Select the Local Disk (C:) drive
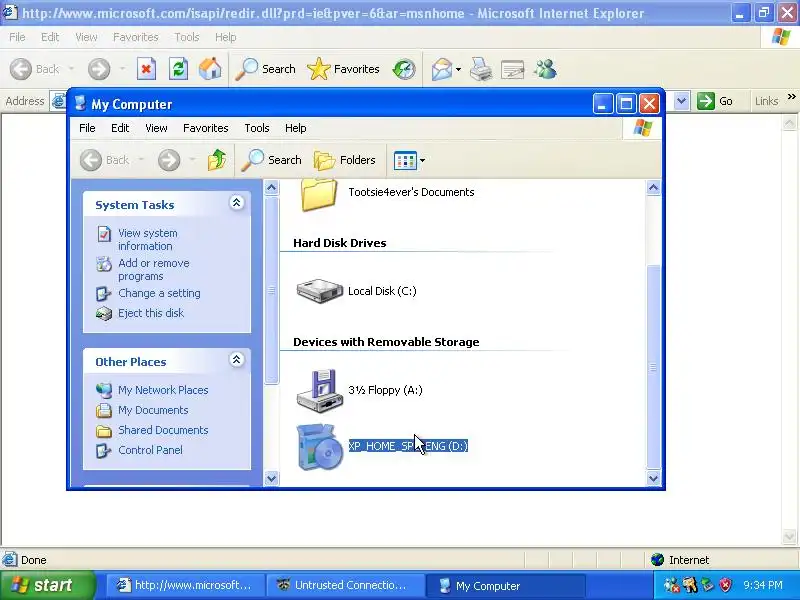Image resolution: width=800 pixels, height=600 pixels. point(357,291)
